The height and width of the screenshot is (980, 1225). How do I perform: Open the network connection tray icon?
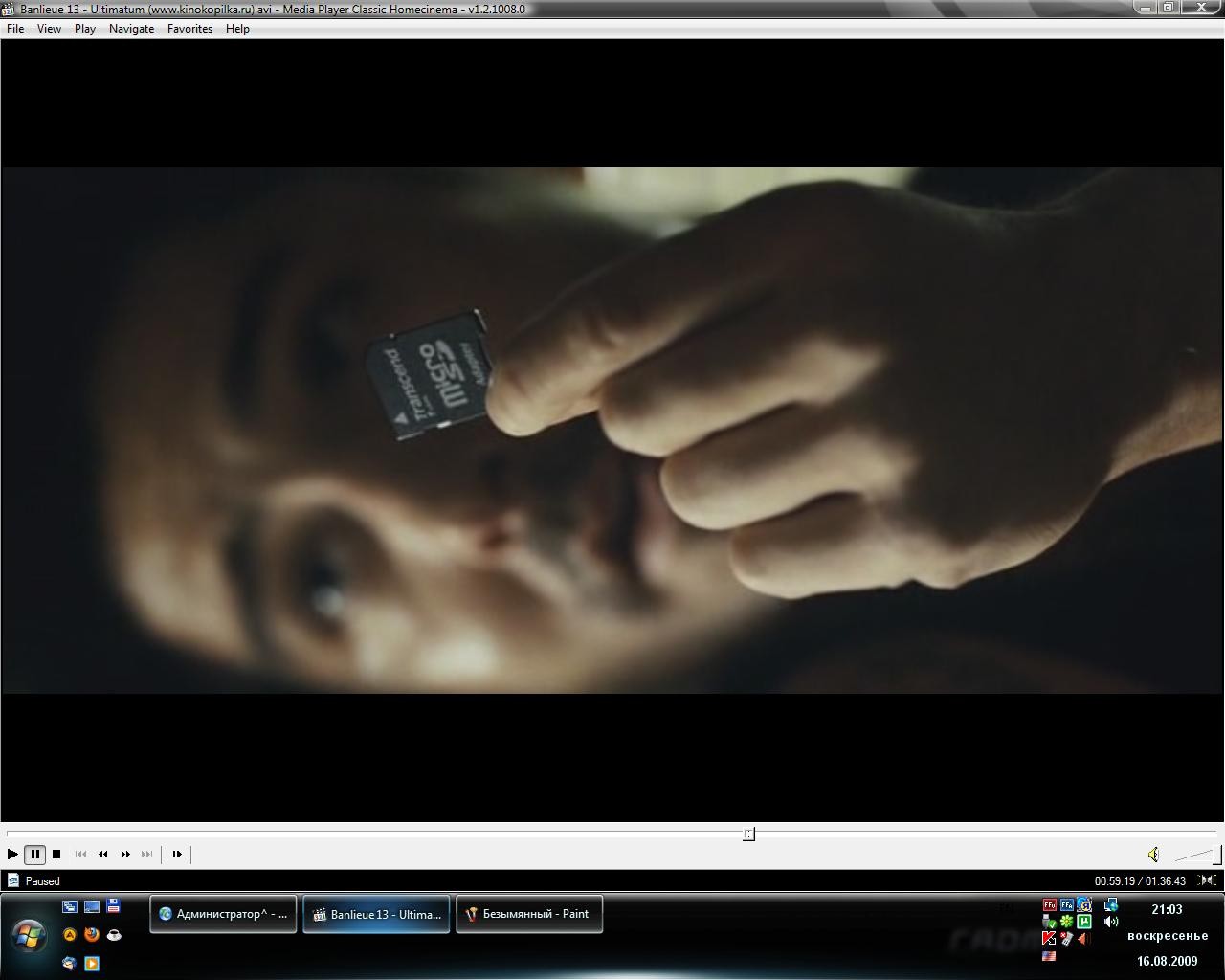1111,904
